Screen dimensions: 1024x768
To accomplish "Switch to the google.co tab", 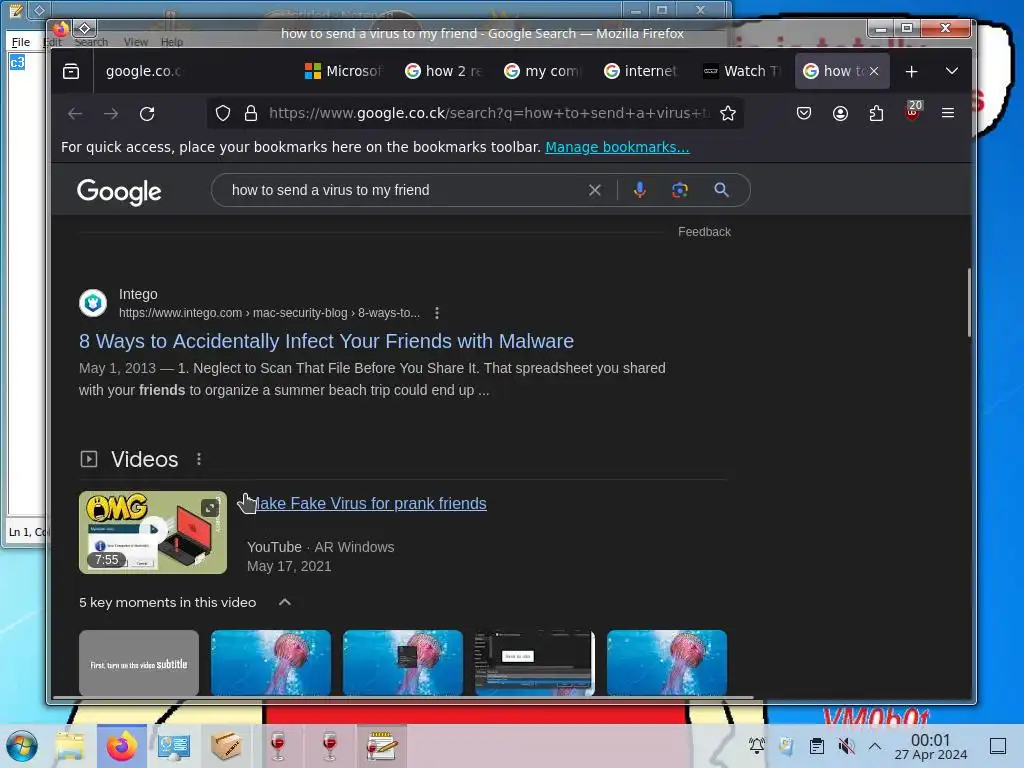I will (144, 71).
